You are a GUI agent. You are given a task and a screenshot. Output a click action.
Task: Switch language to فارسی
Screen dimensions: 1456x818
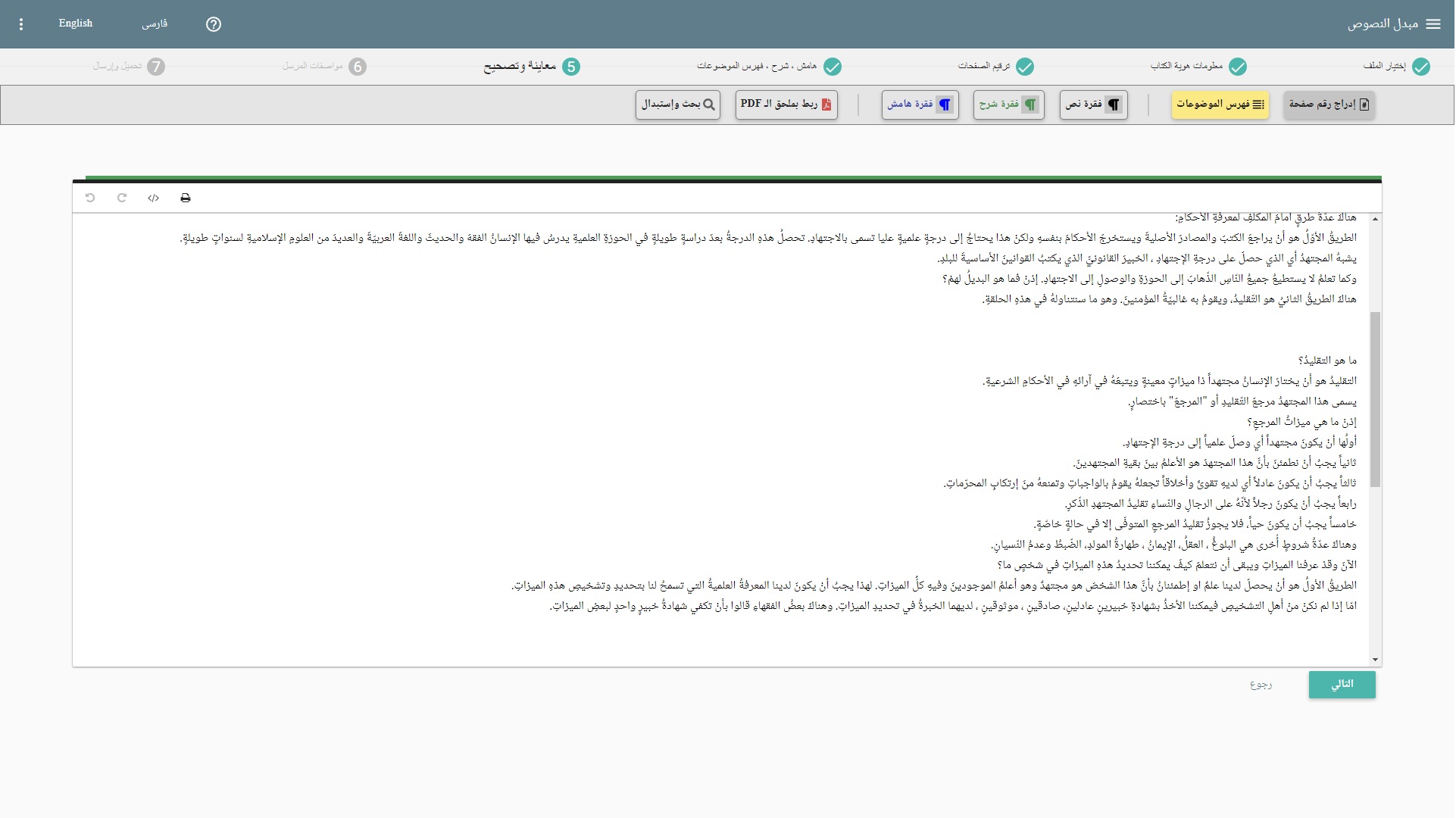(155, 24)
